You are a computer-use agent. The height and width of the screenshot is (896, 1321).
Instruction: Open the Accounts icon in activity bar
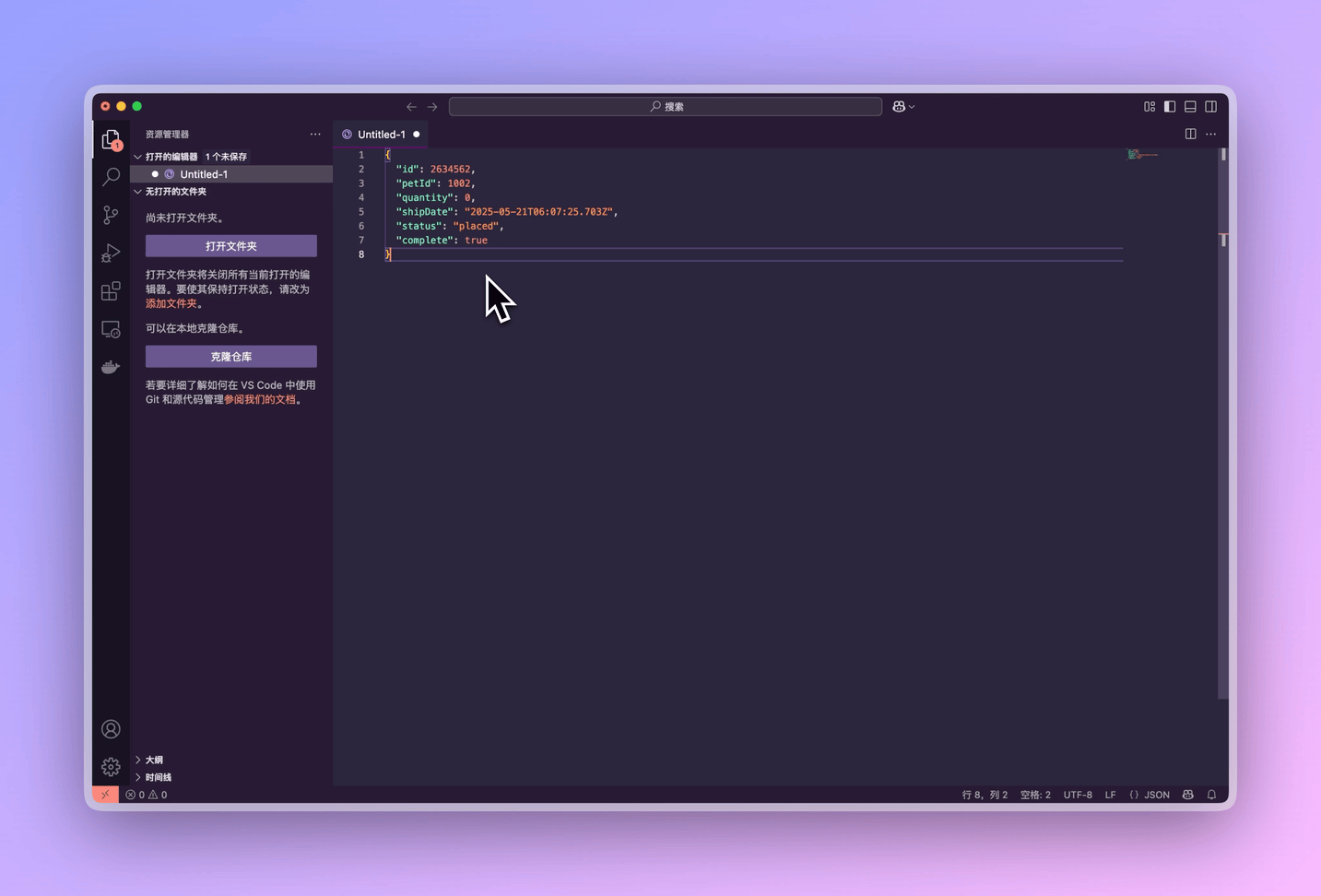(x=111, y=729)
